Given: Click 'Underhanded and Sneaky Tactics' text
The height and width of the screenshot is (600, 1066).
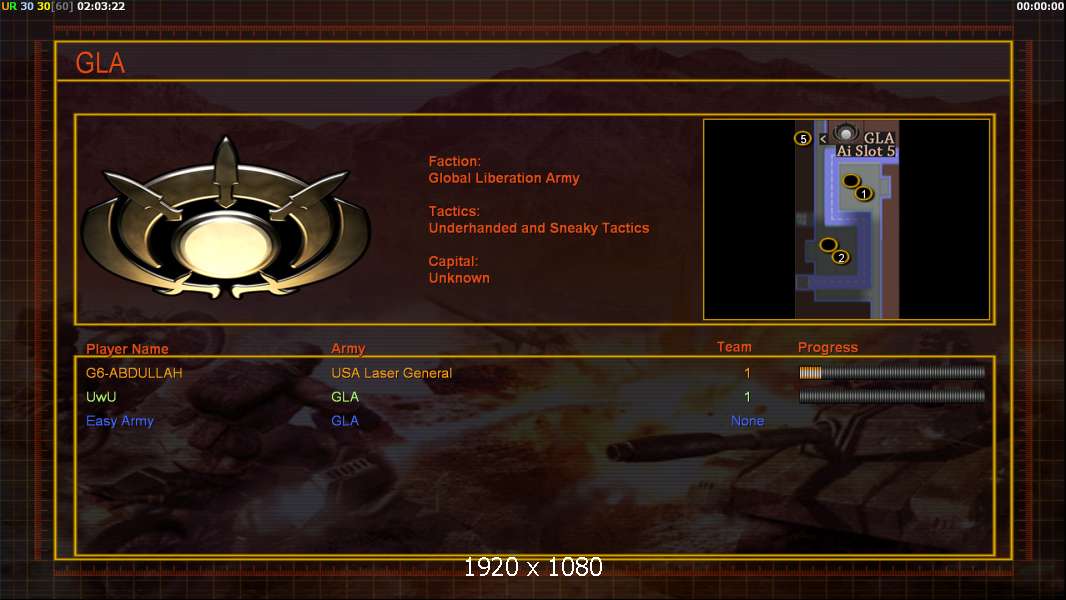Looking at the screenshot, I should click(538, 228).
